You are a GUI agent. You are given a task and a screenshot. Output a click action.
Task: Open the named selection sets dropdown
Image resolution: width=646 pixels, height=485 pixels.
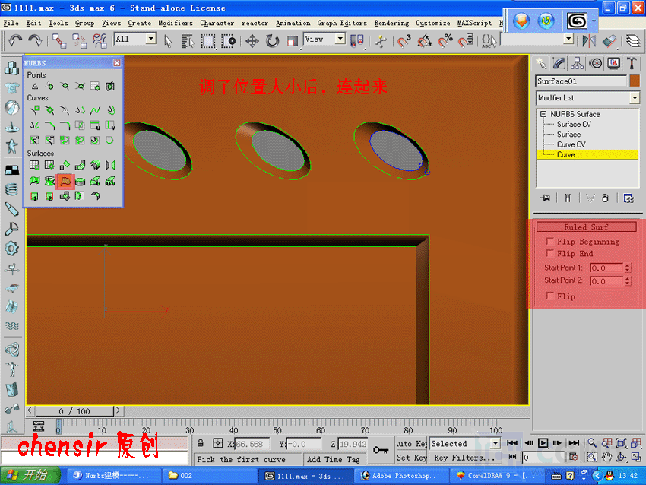pos(569,39)
